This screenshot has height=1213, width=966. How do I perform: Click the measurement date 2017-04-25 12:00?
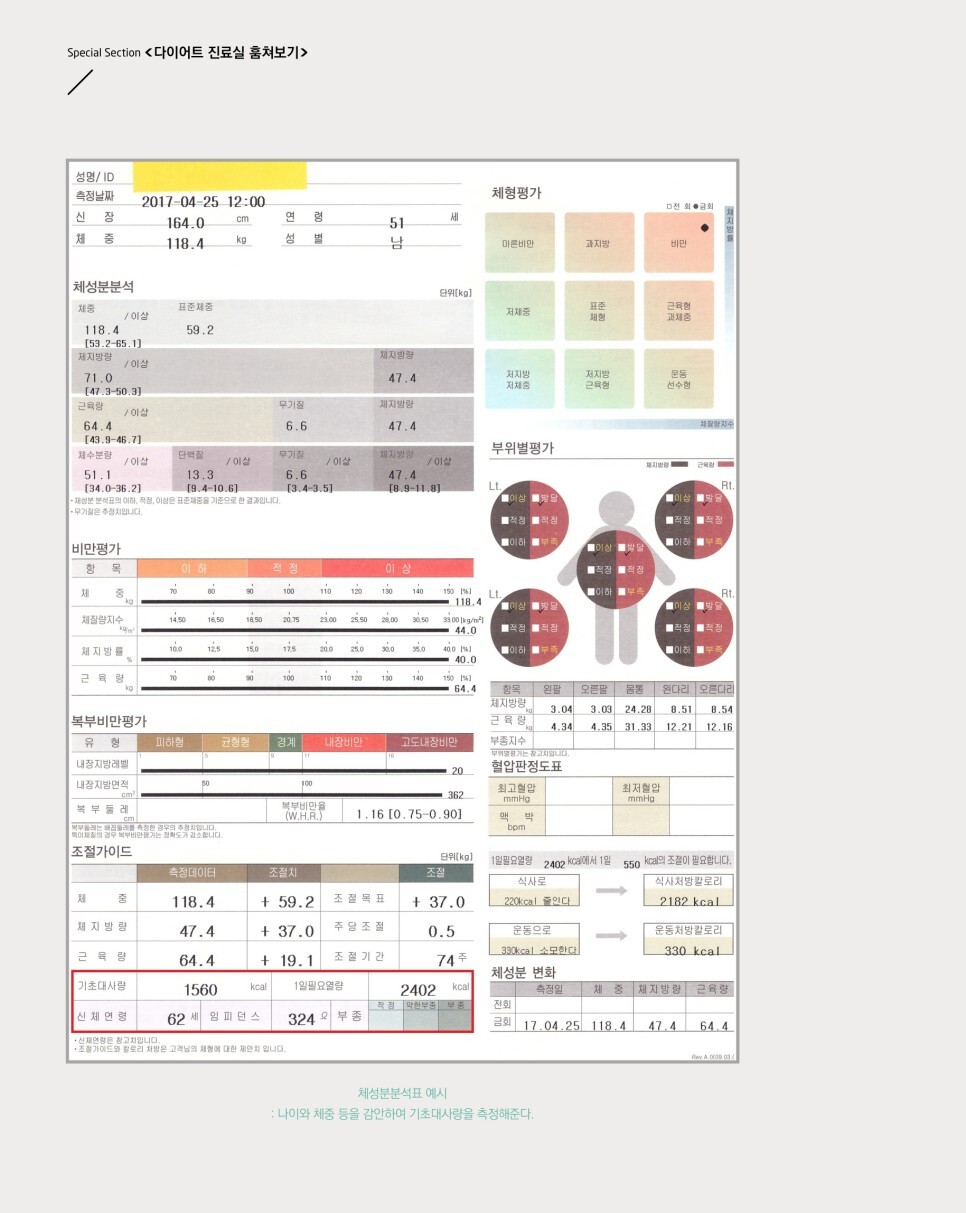tap(203, 202)
